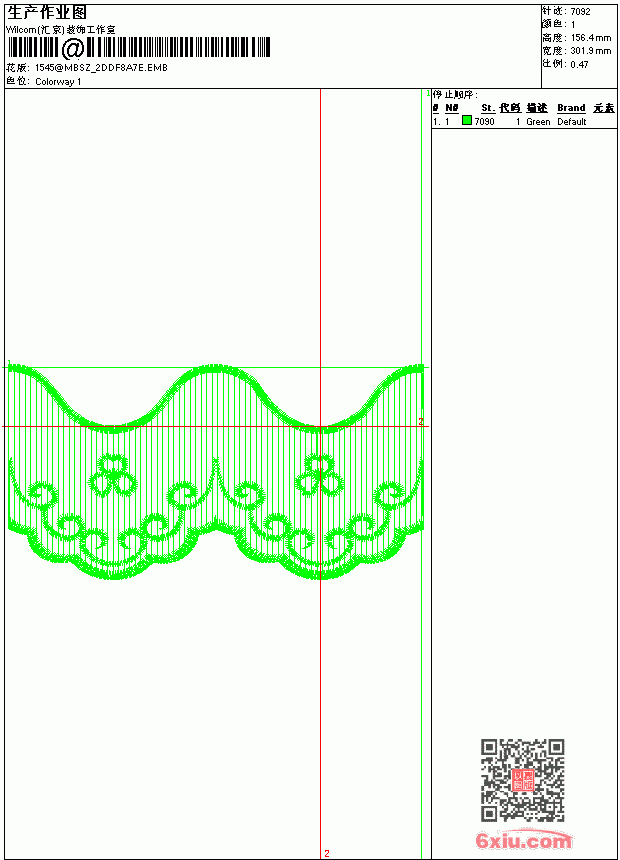This screenshot has height=860, width=620.
Task: Click the 生产作业图 title heading
Action: [x=47, y=13]
